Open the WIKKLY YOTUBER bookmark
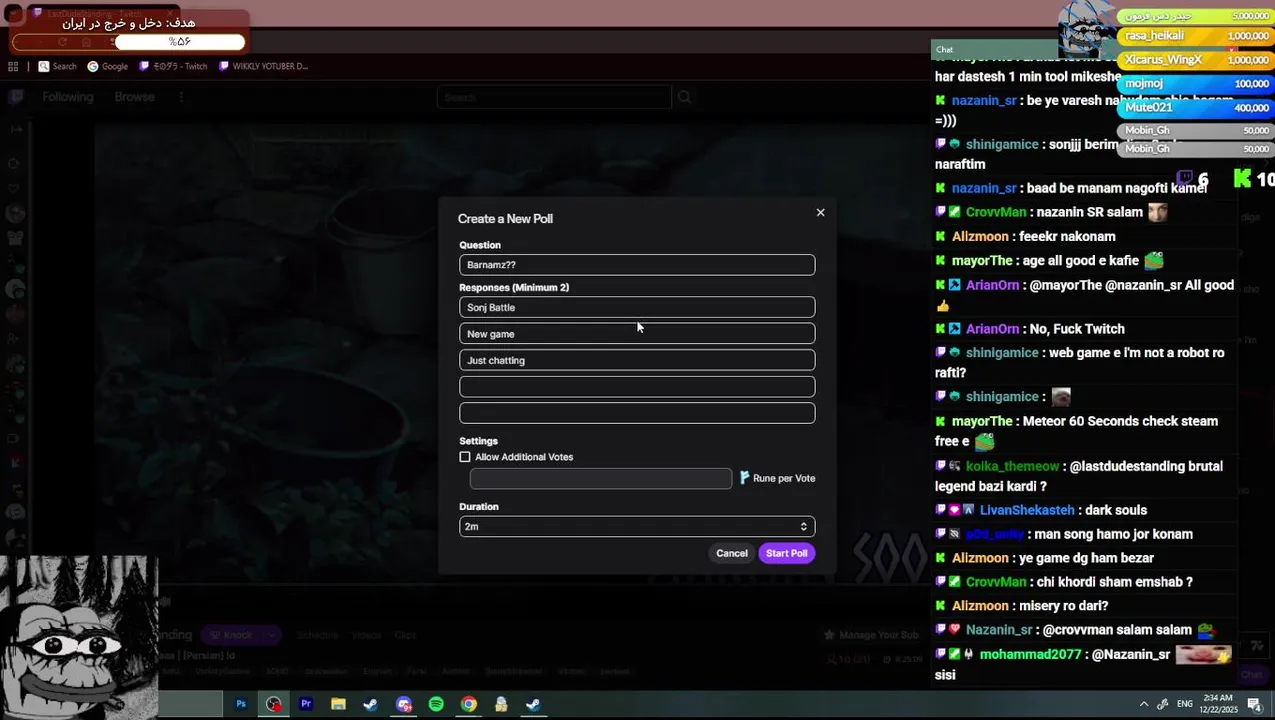 [x=263, y=66]
